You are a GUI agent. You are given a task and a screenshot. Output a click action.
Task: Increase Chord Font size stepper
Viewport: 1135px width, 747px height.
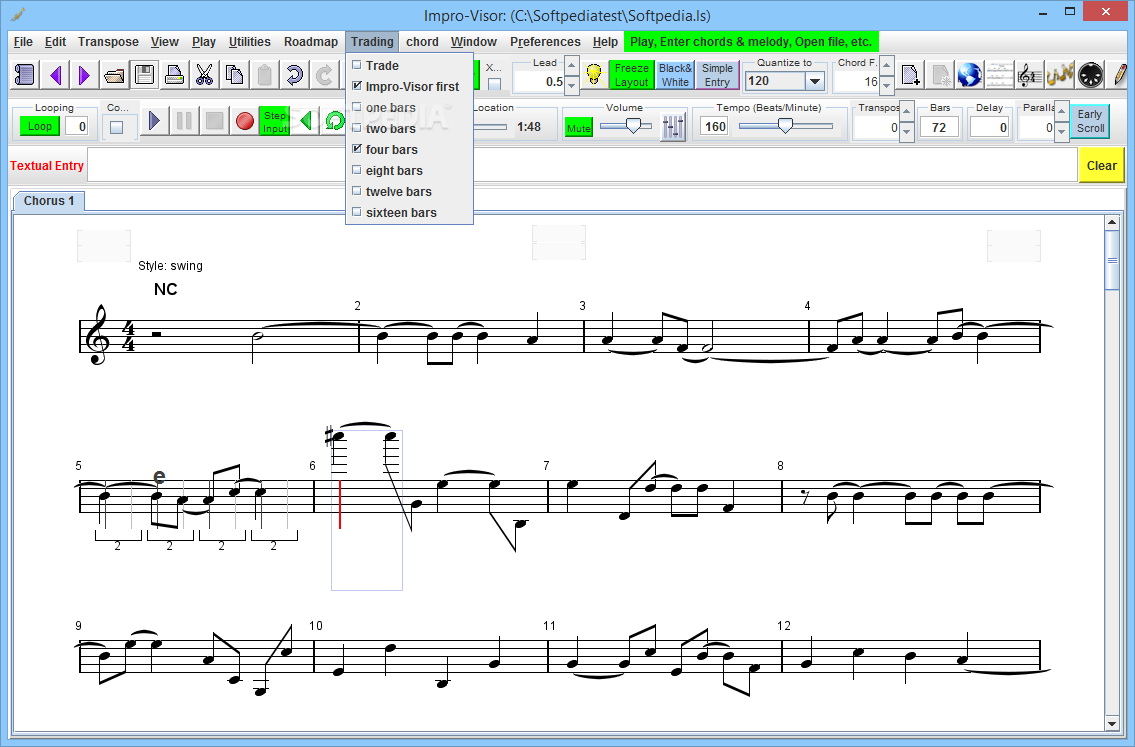coord(887,66)
